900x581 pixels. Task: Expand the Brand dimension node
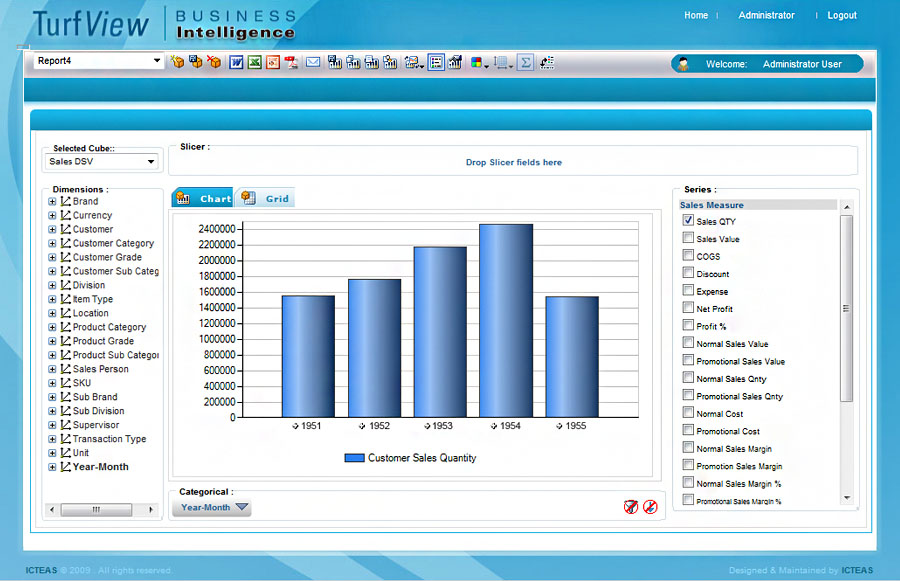(x=52, y=202)
